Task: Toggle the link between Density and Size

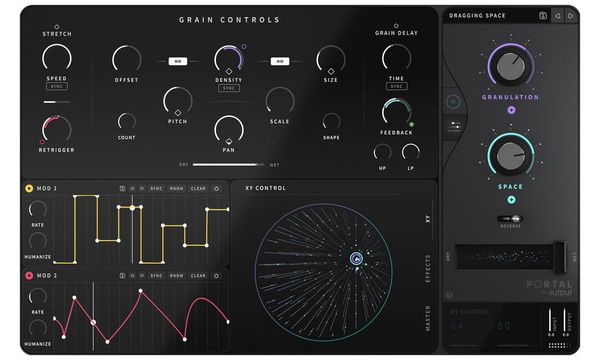Action: [280, 61]
